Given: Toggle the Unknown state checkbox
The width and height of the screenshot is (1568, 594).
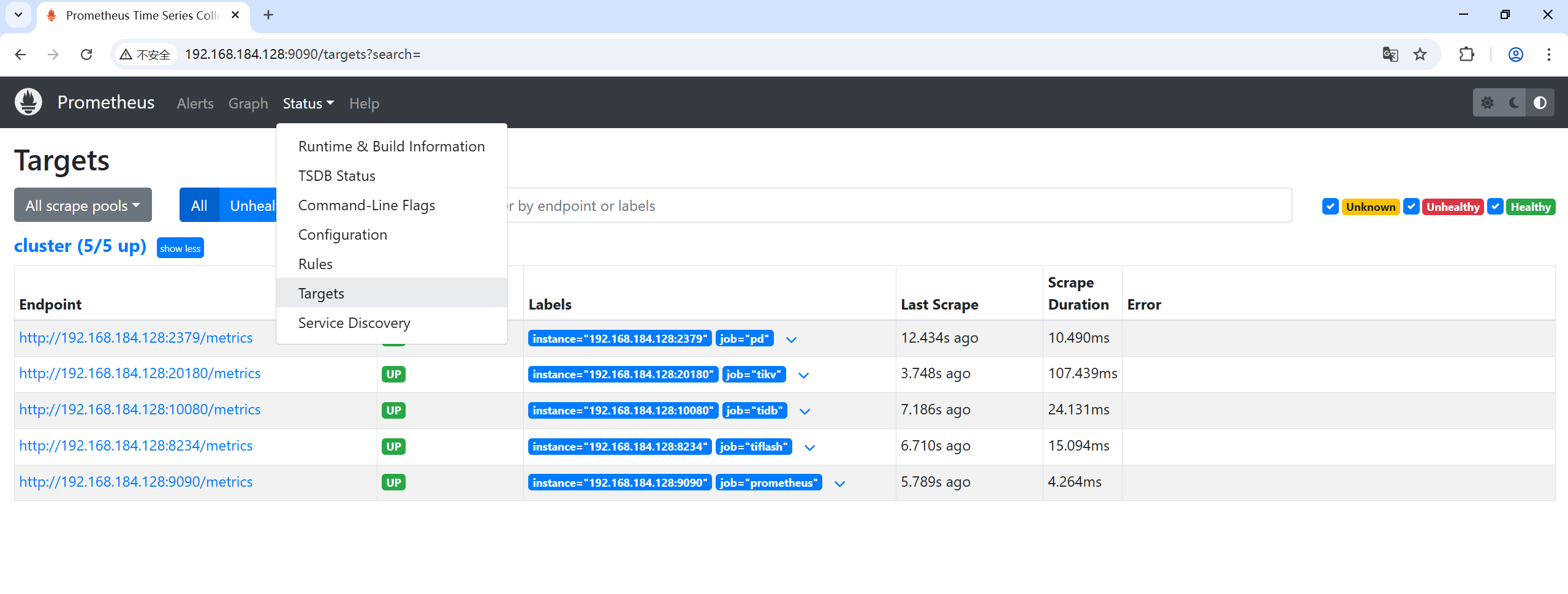Looking at the screenshot, I should [x=1330, y=207].
